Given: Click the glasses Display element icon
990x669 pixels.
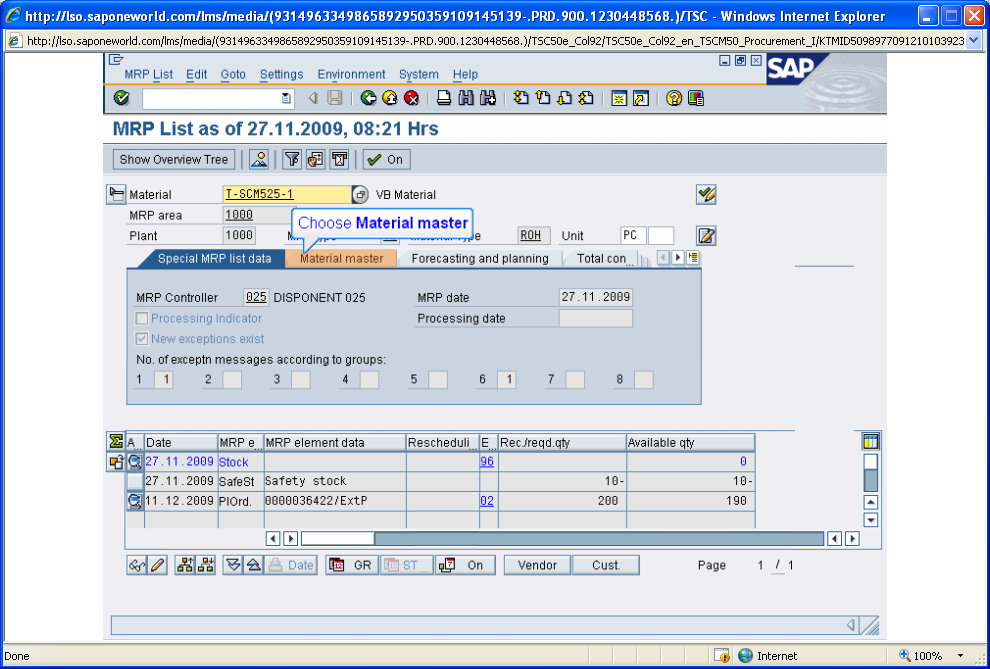Looking at the screenshot, I should pyautogui.click(x=137, y=565).
